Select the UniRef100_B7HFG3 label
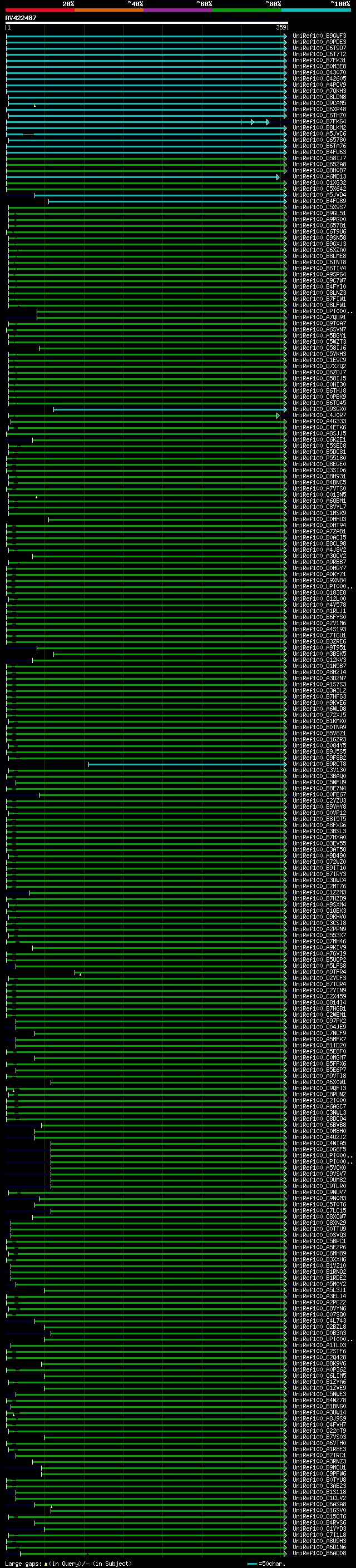This screenshot has width=356, height=1568. (x=319, y=696)
